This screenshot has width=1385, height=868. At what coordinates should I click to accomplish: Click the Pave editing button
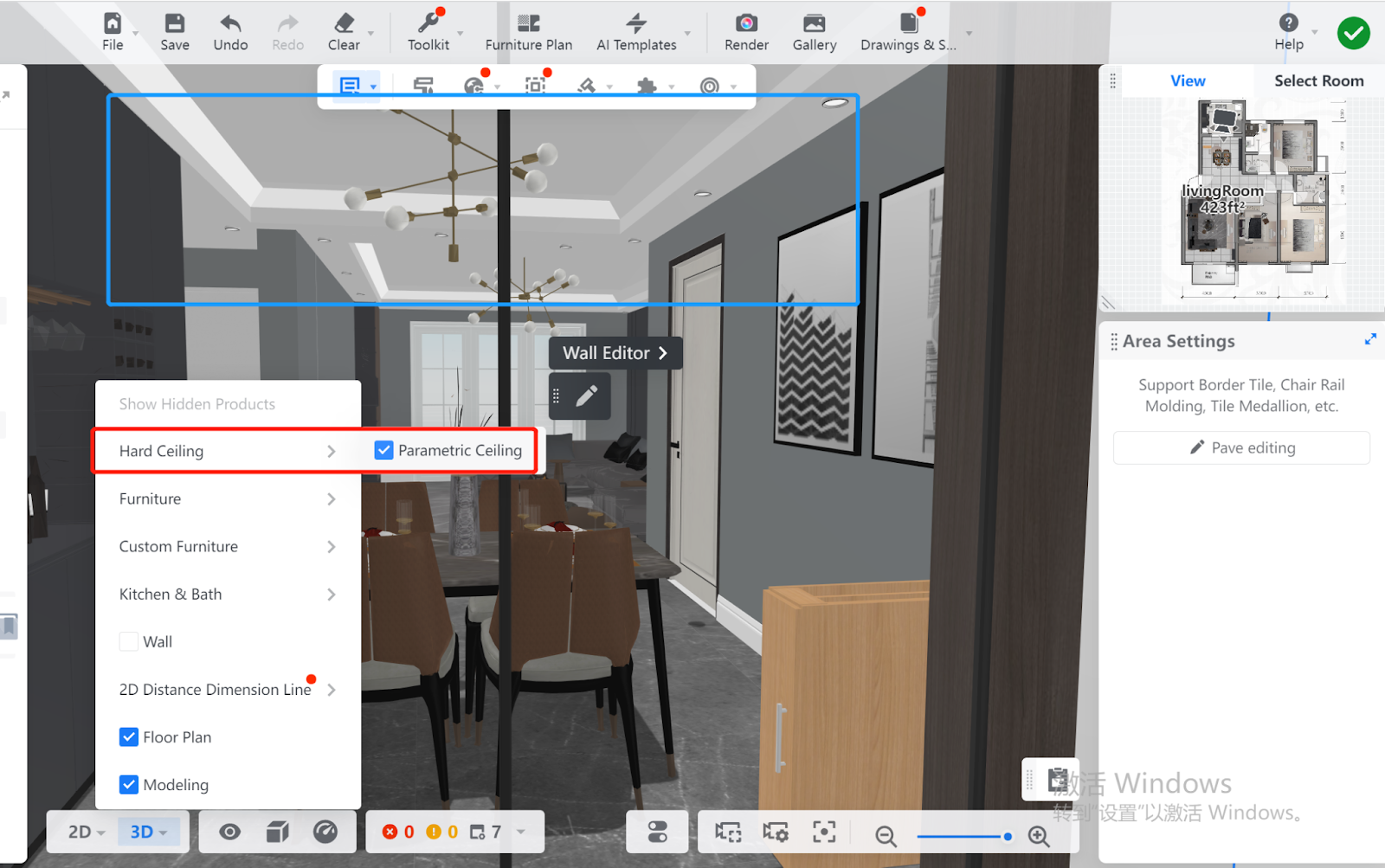[1241, 447]
